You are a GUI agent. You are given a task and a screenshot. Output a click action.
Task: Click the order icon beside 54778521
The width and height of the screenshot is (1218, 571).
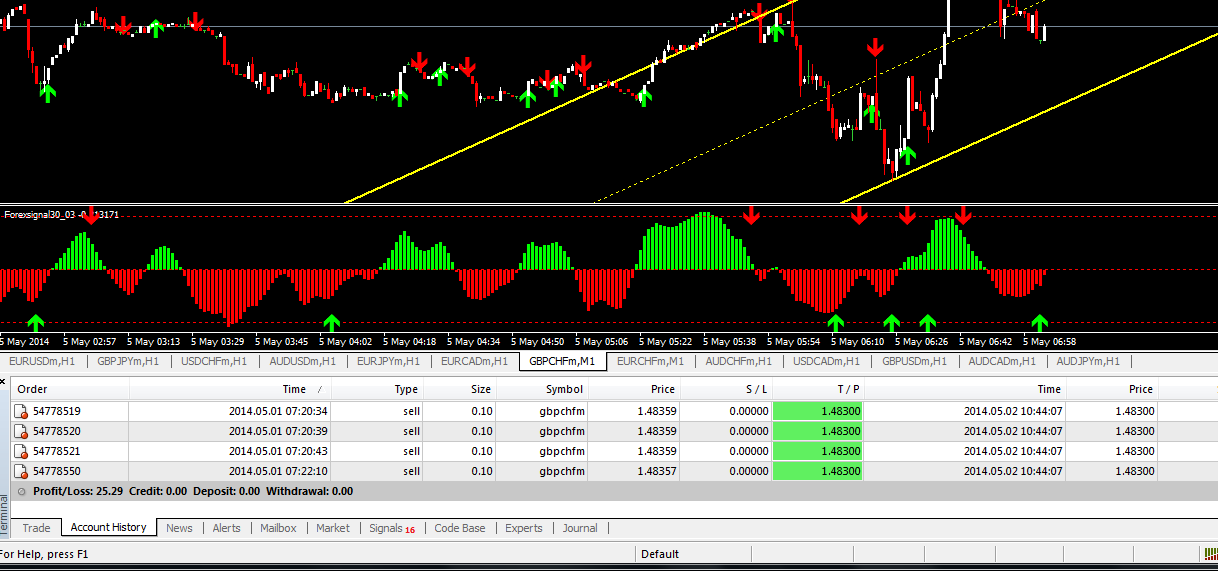(20, 451)
